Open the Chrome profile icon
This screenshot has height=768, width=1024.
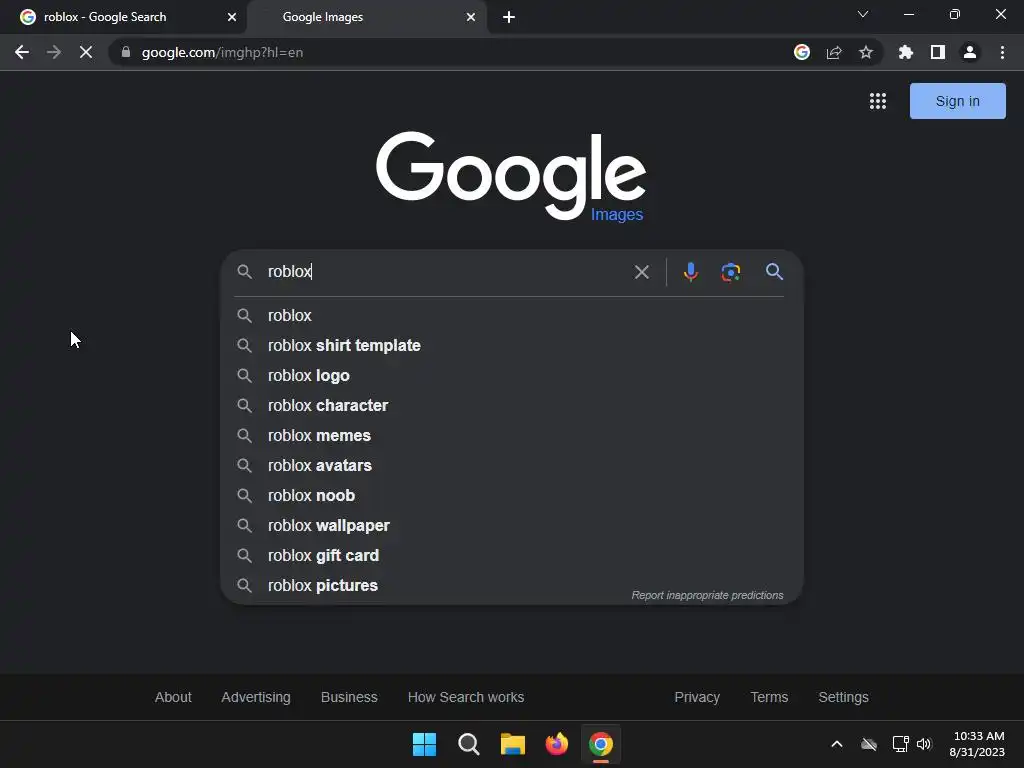point(970,52)
